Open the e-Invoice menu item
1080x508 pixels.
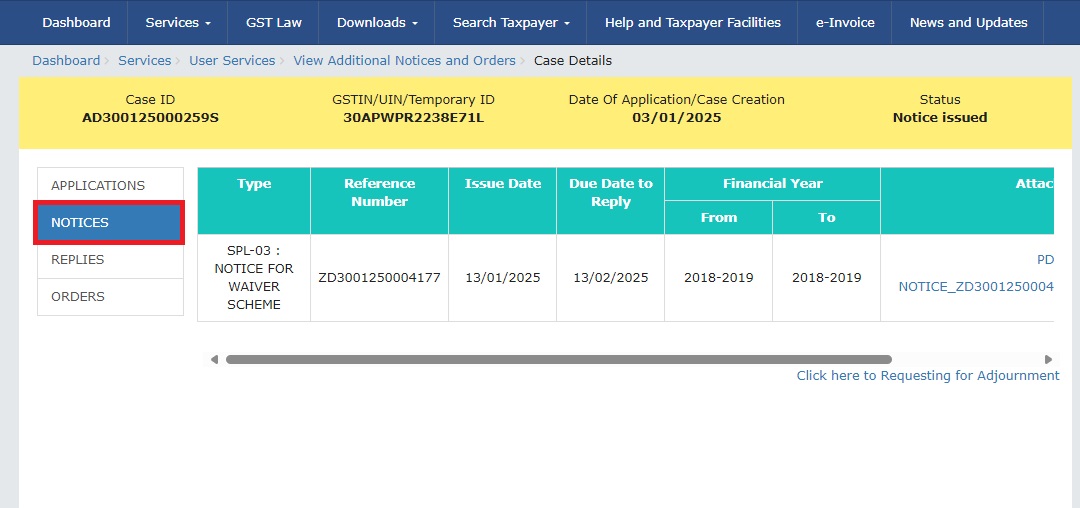(x=845, y=23)
